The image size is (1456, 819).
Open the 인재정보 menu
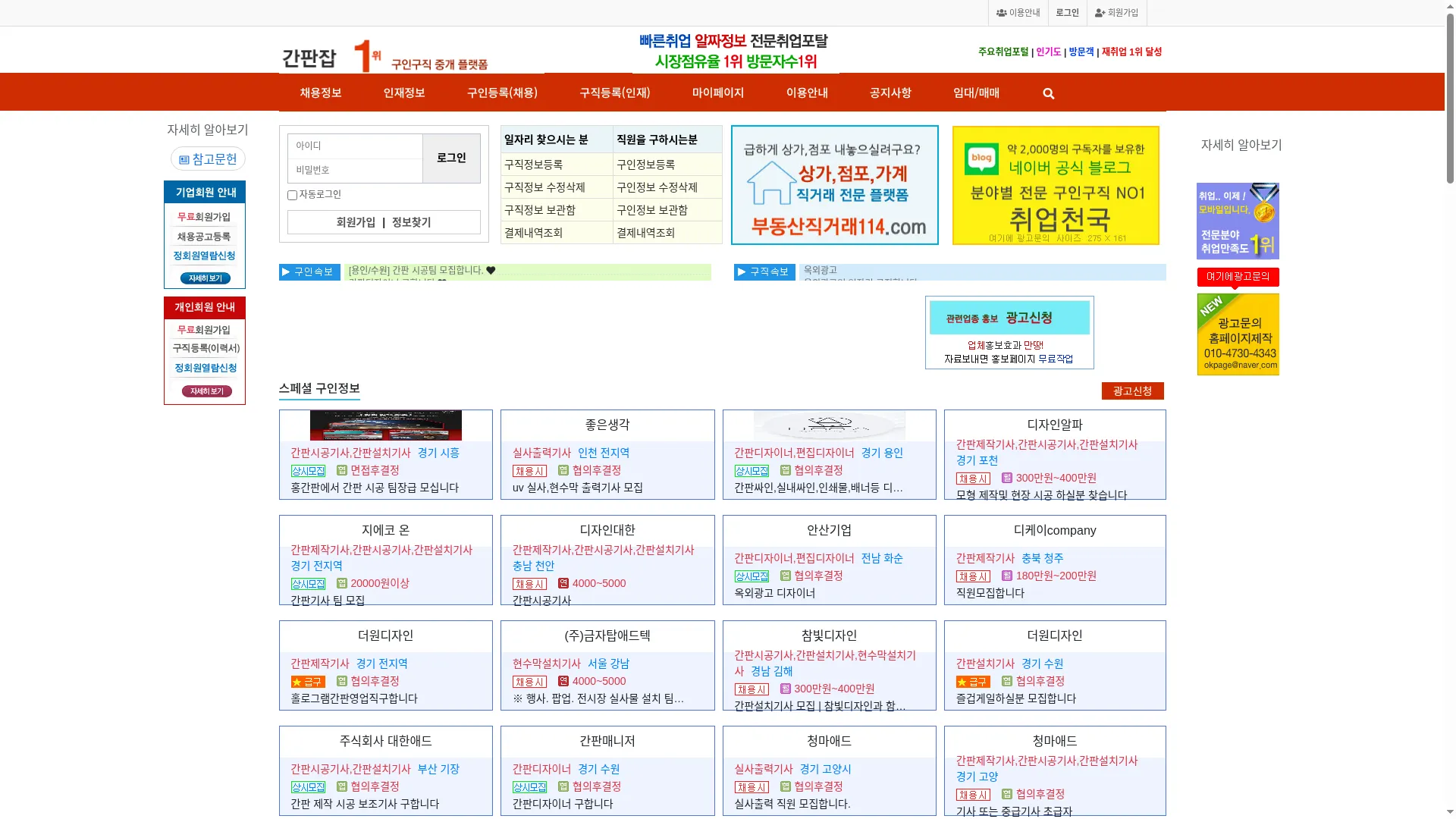404,93
